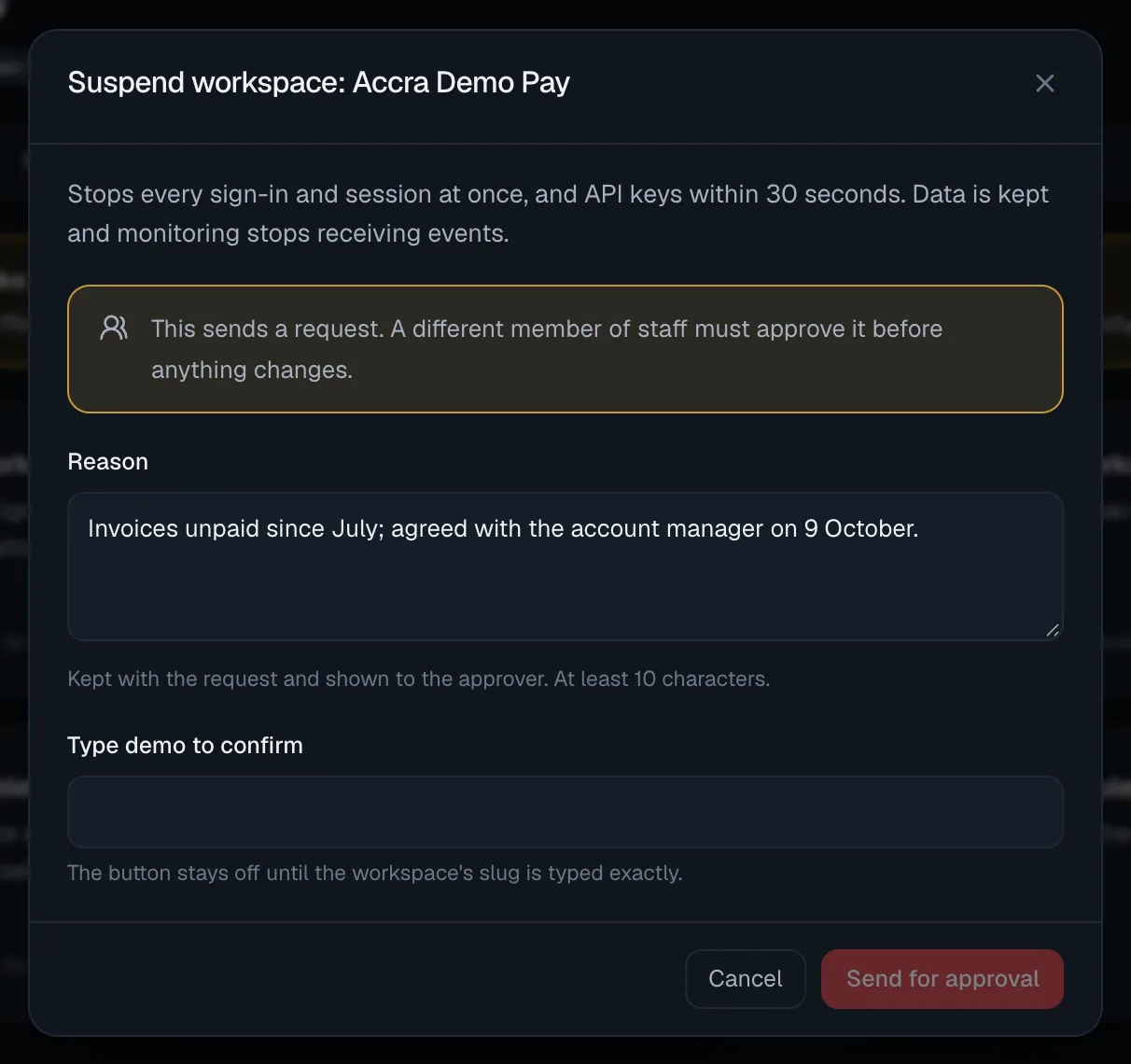Click the hint text about at least 10 characters

point(419,679)
